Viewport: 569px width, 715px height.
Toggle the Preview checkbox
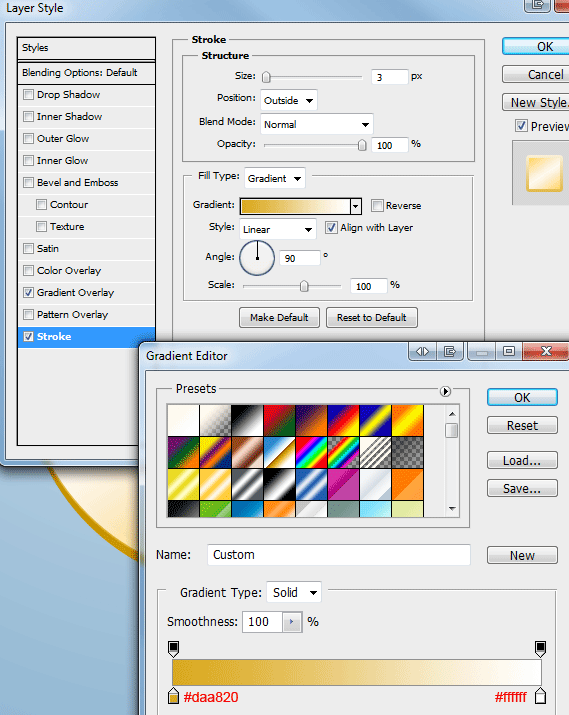click(x=521, y=125)
